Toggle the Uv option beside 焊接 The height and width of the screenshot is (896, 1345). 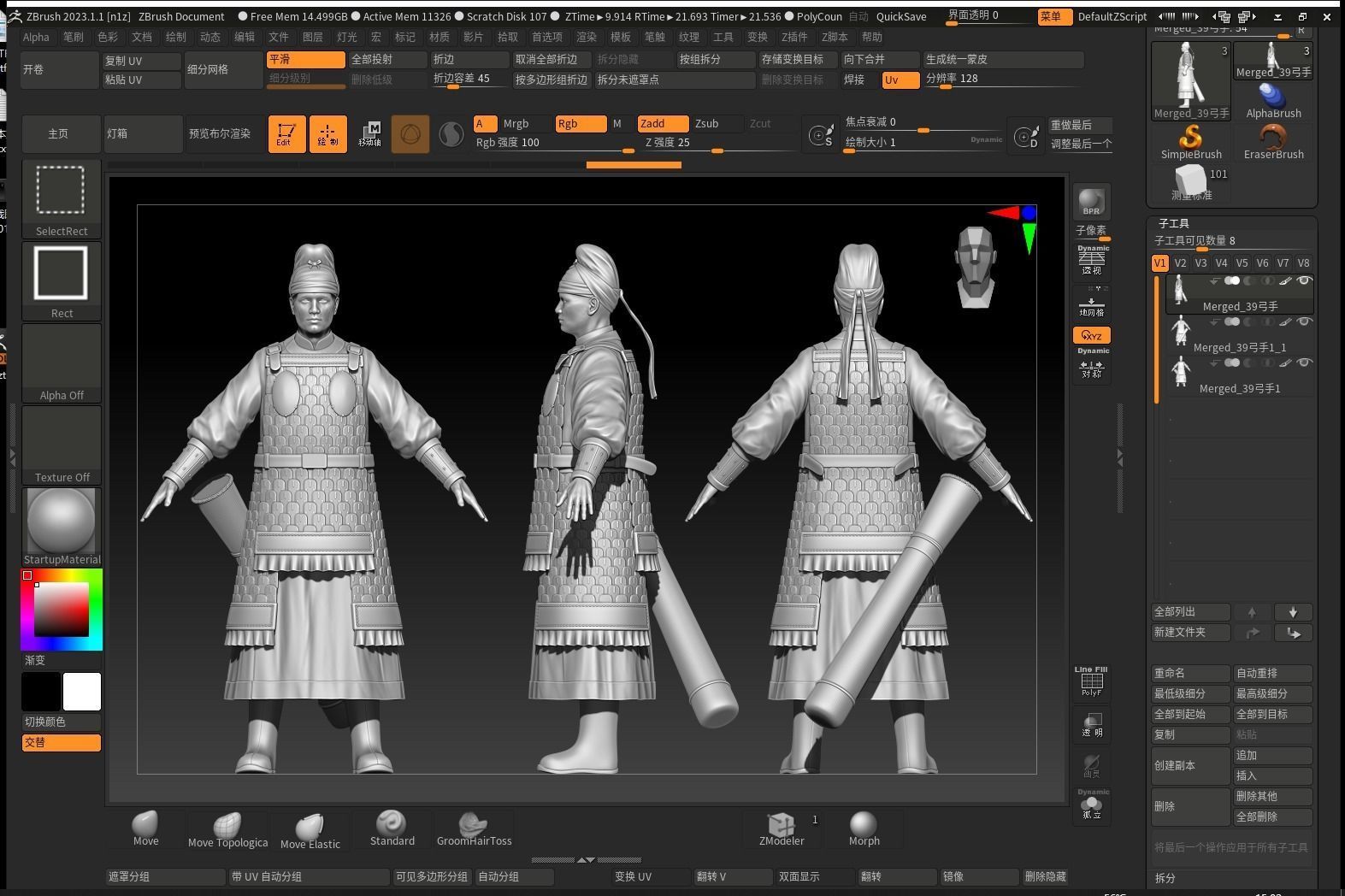pos(901,80)
